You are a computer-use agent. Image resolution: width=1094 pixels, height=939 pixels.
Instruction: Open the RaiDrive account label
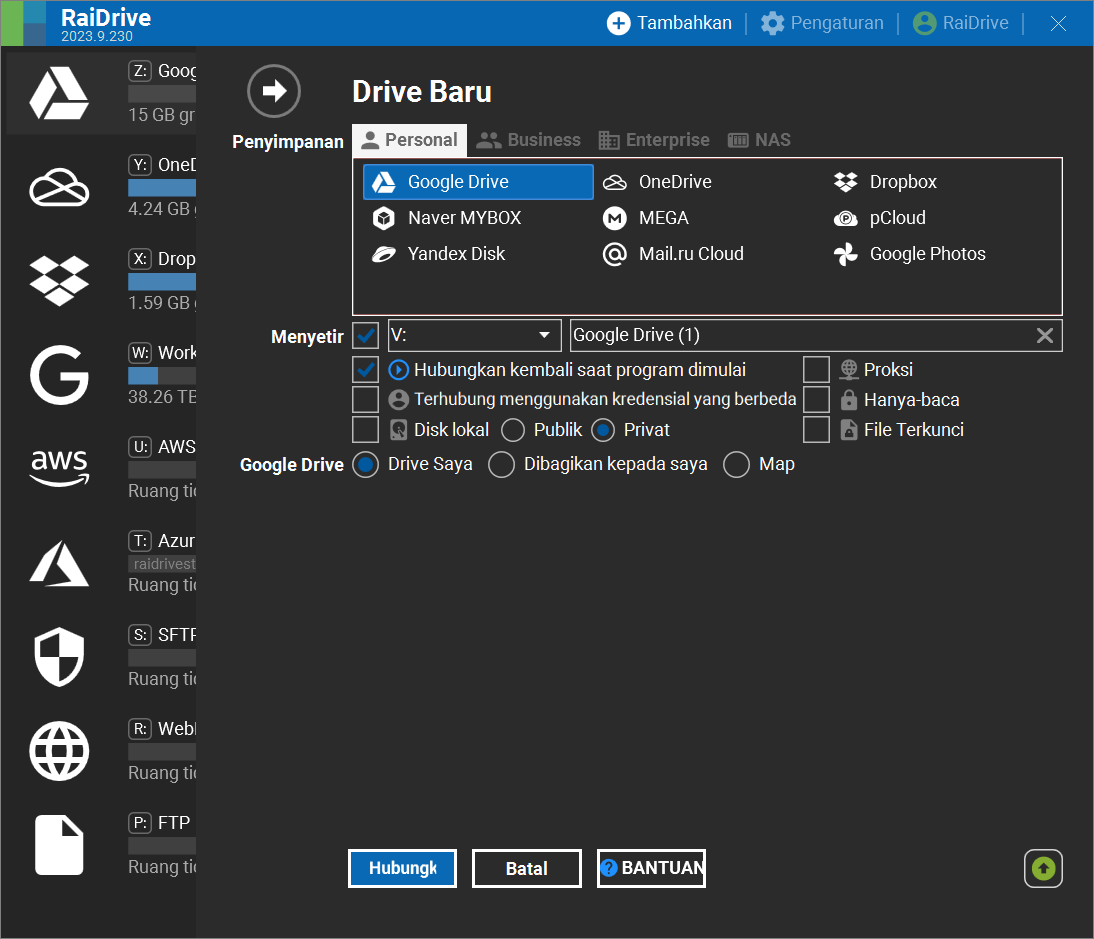pos(975,23)
